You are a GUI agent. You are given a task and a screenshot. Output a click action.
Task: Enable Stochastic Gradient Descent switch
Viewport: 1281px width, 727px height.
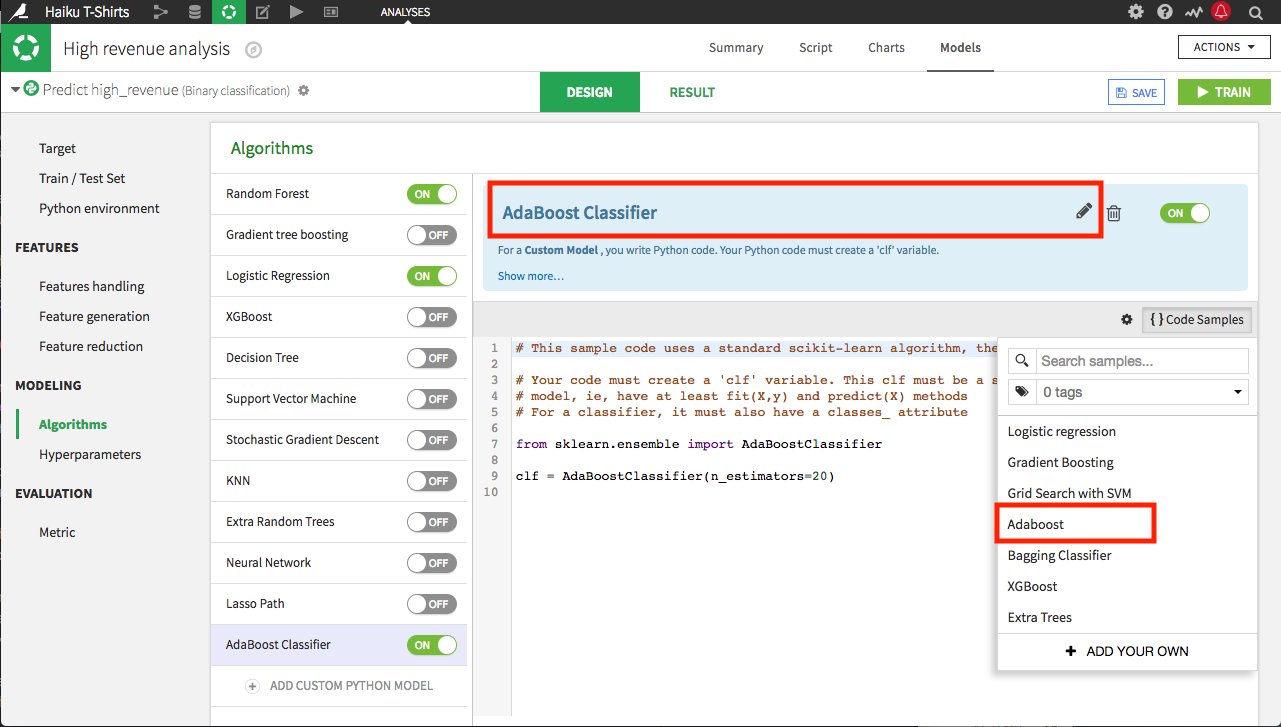point(432,440)
